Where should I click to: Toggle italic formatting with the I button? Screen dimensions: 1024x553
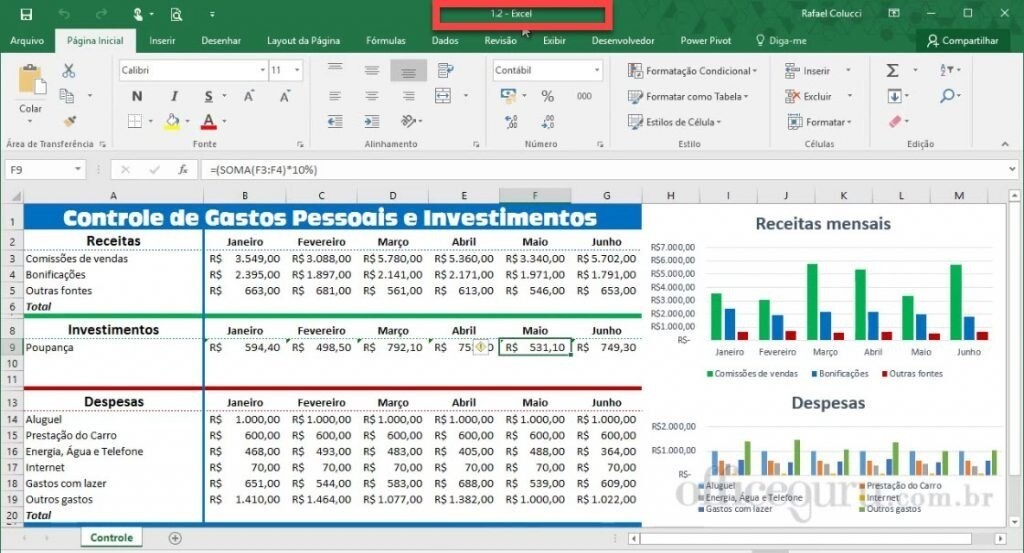[173, 96]
